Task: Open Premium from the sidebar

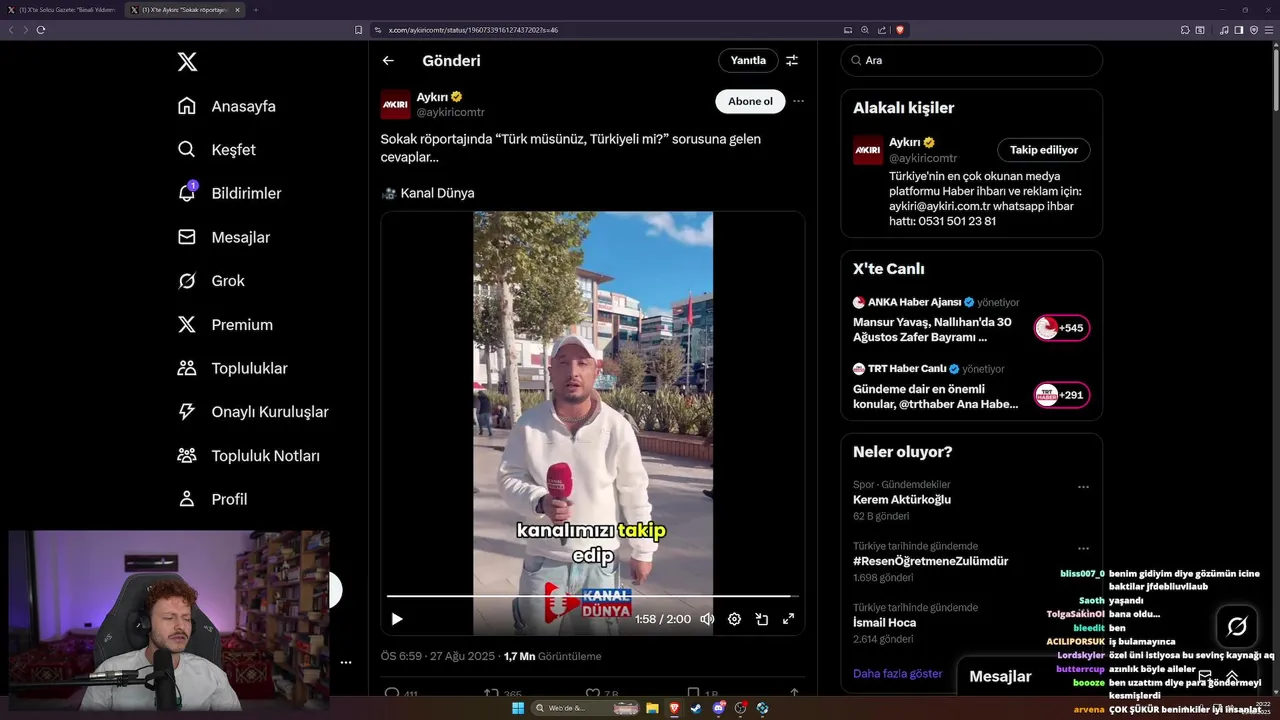Action: 225,325
